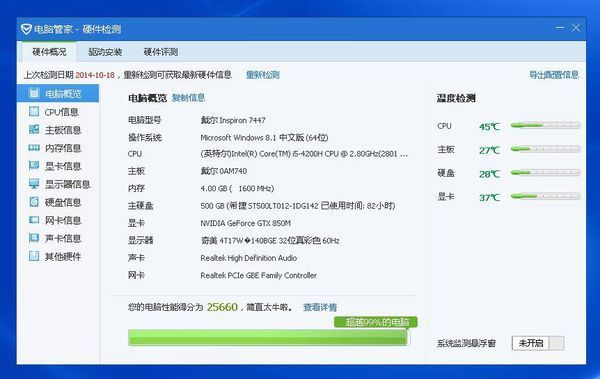Open the 内存信息 memory icon
The height and width of the screenshot is (379, 600).
click(34, 148)
